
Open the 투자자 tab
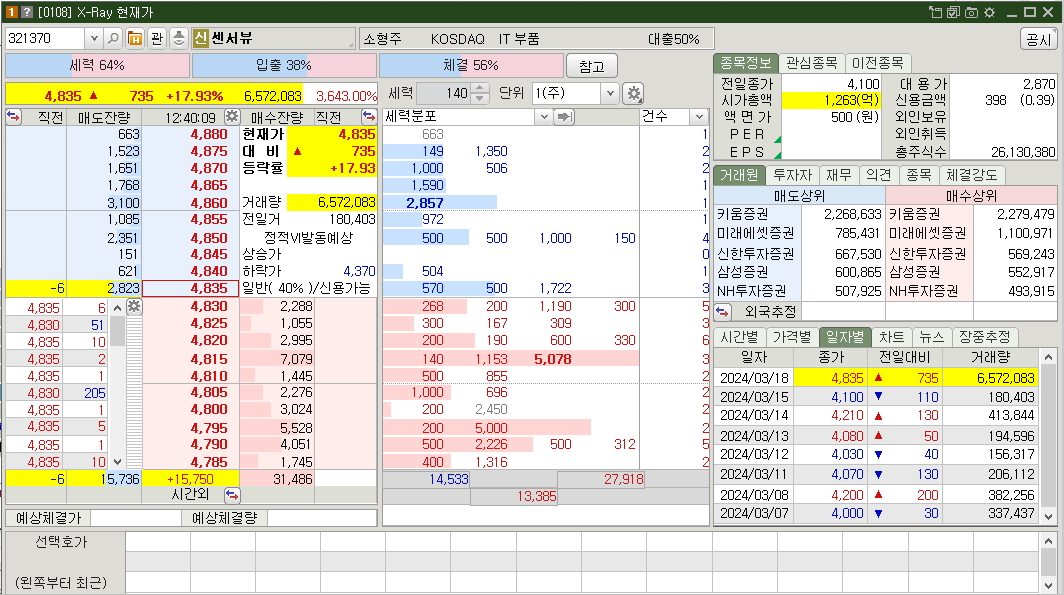[792, 175]
